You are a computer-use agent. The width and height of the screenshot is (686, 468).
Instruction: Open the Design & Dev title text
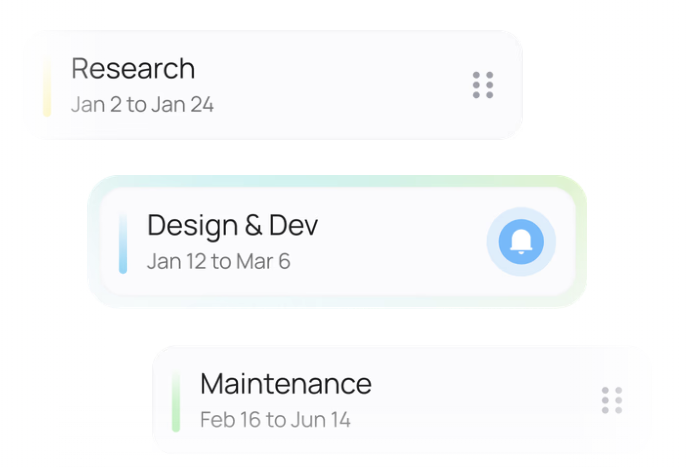pos(232,225)
